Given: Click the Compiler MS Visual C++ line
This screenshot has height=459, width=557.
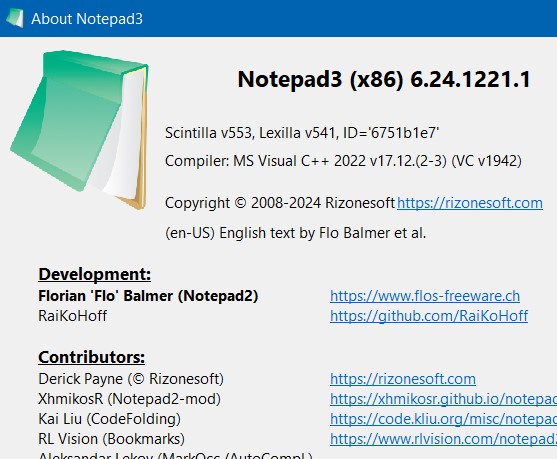Looking at the screenshot, I should [343, 161].
